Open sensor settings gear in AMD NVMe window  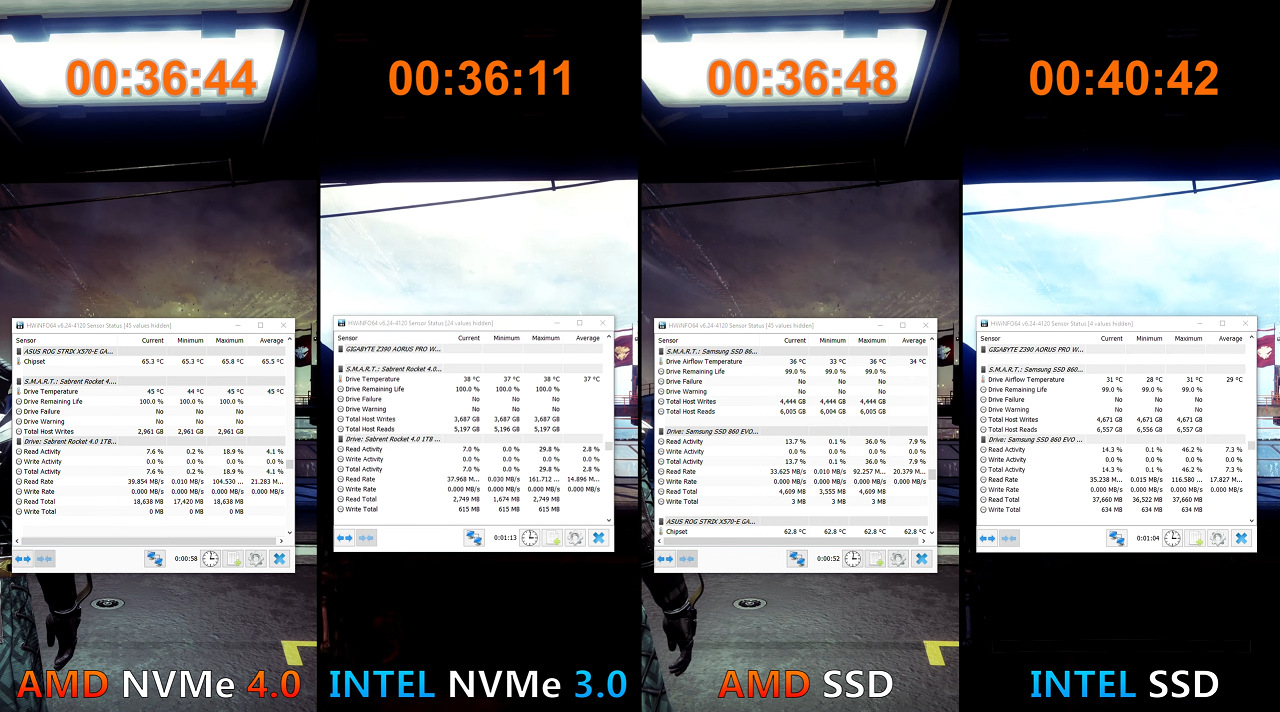[x=256, y=558]
